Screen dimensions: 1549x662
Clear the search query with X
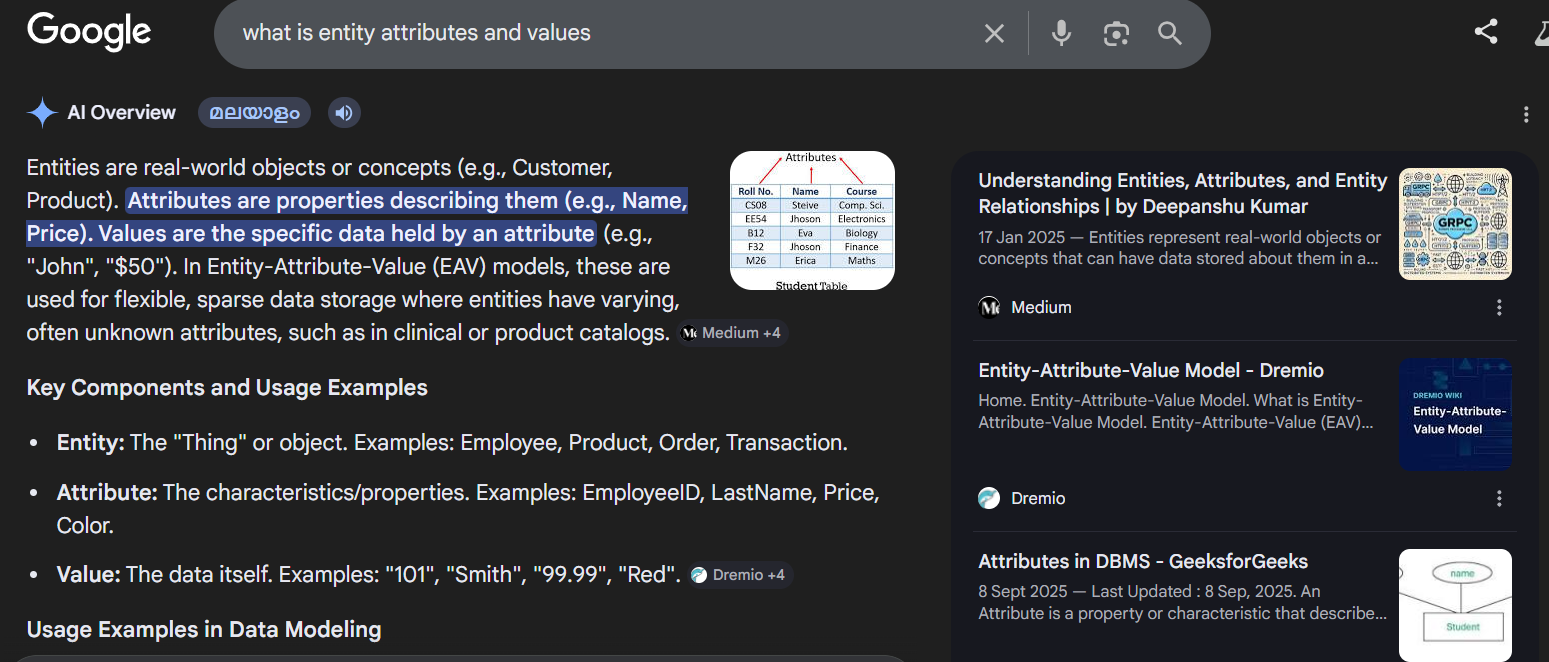tap(994, 34)
